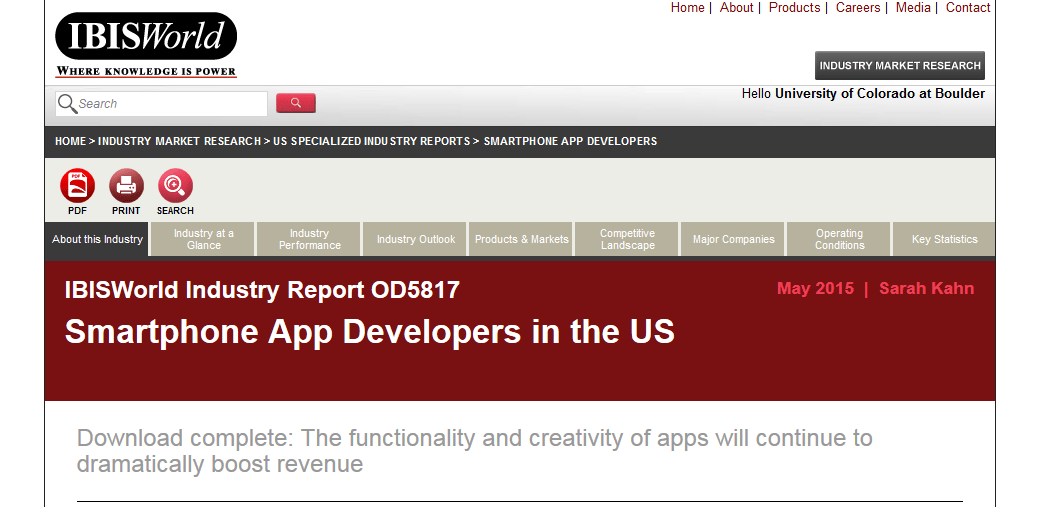This screenshot has width=1040, height=507.
Task: Click the author name Sarah Kahn
Action: pos(927,289)
